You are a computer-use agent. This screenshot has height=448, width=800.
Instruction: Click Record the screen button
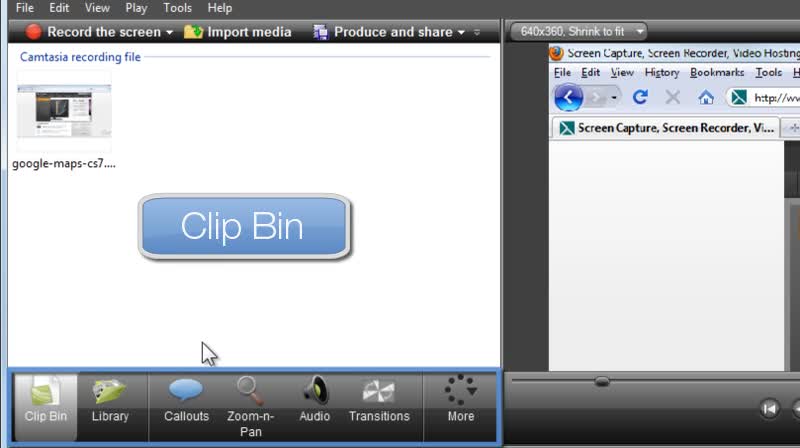[94, 32]
